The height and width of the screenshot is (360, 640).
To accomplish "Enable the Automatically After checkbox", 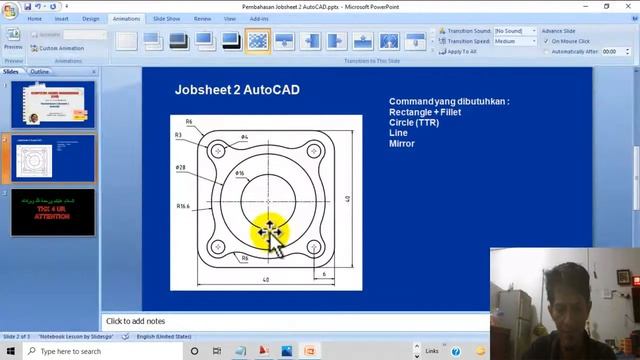I will [546, 52].
